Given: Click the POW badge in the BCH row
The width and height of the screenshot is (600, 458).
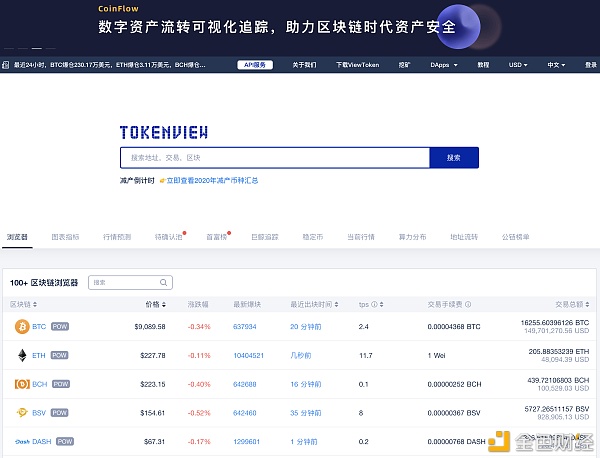Looking at the screenshot, I should coord(61,384).
